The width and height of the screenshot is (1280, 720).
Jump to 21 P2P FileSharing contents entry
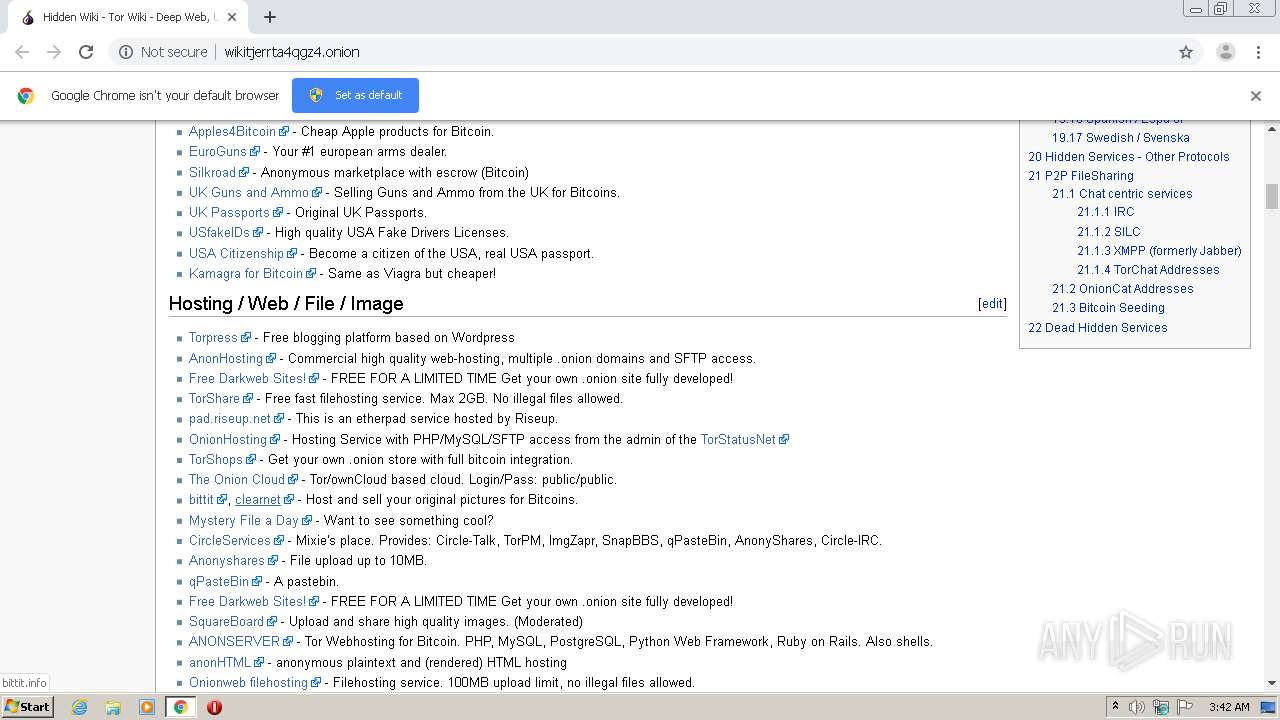(1081, 175)
